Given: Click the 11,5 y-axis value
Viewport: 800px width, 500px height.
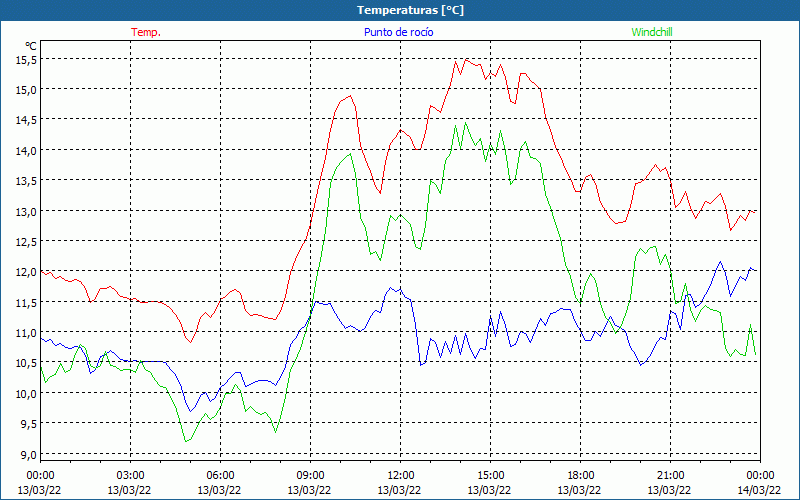Looking at the screenshot, I should pyautogui.click(x=27, y=303).
